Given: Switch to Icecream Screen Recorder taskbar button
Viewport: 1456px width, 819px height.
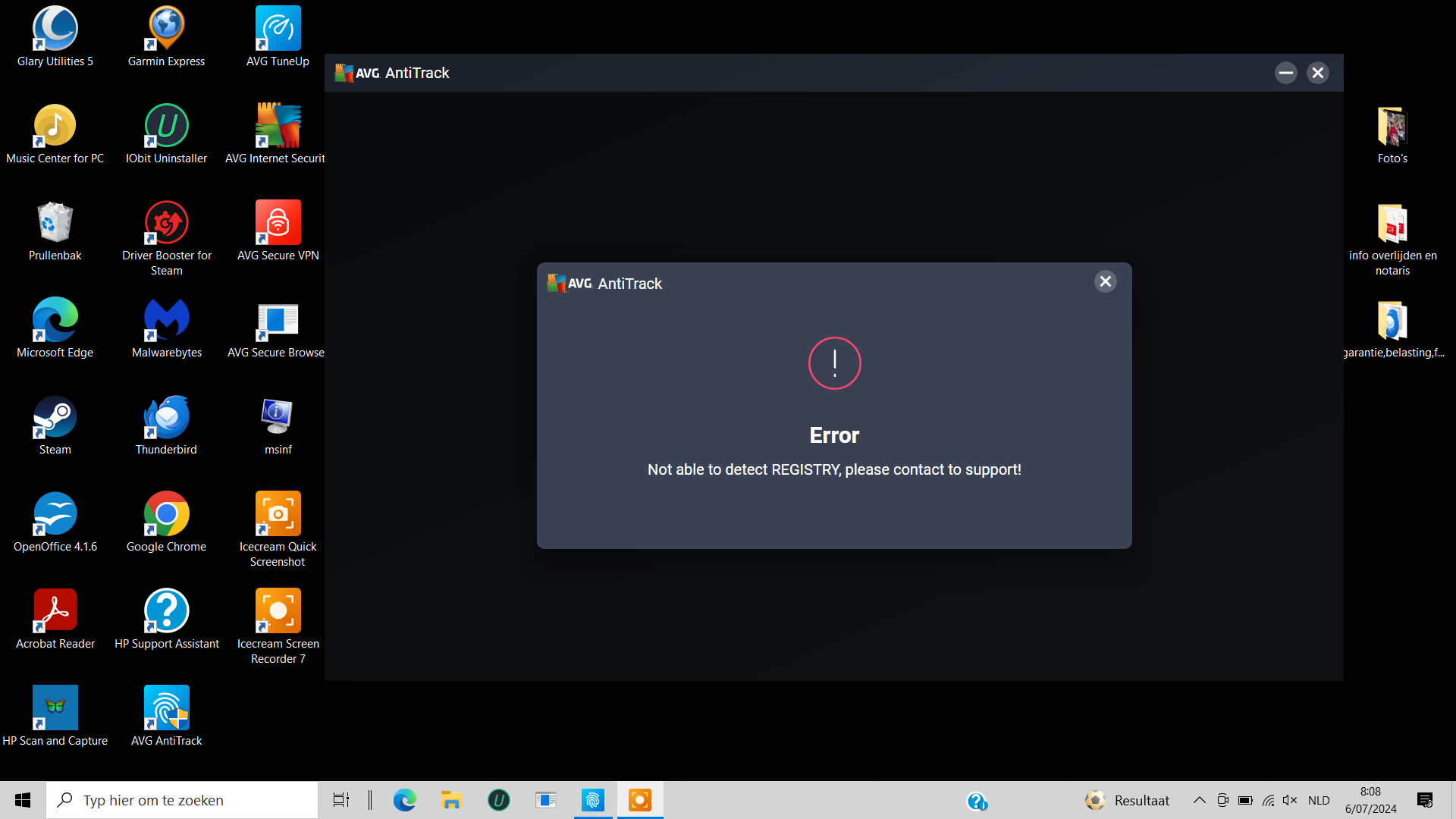Looking at the screenshot, I should pos(640,800).
